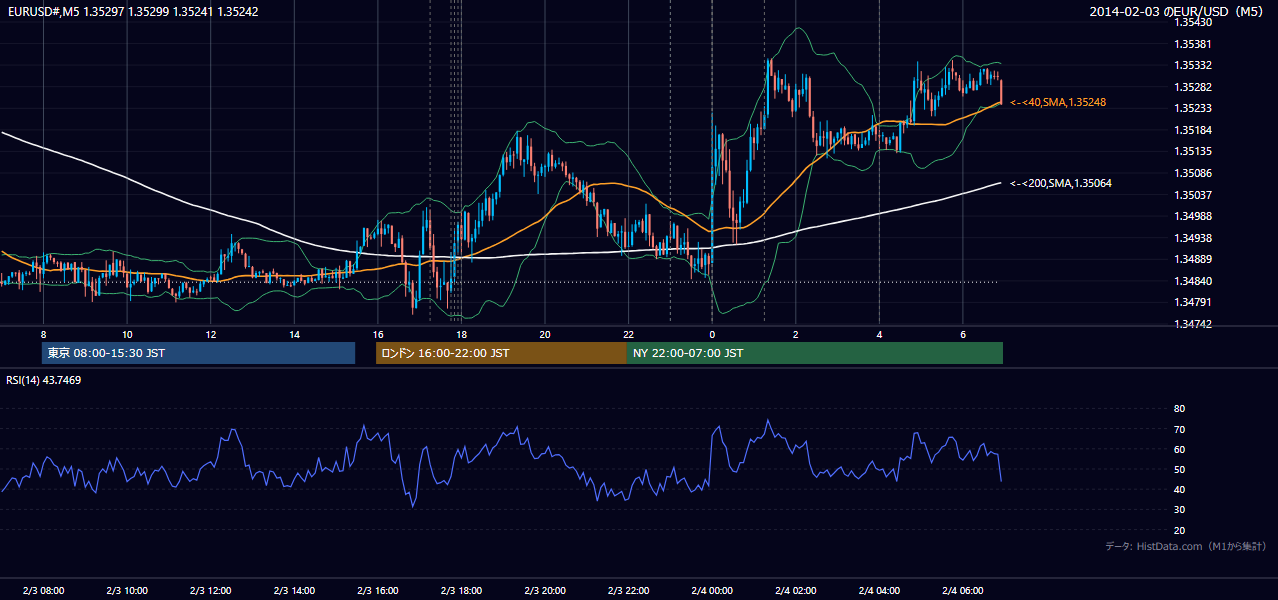Click price axis value 1.34938
The image size is (1278, 600).
(x=1193, y=238)
